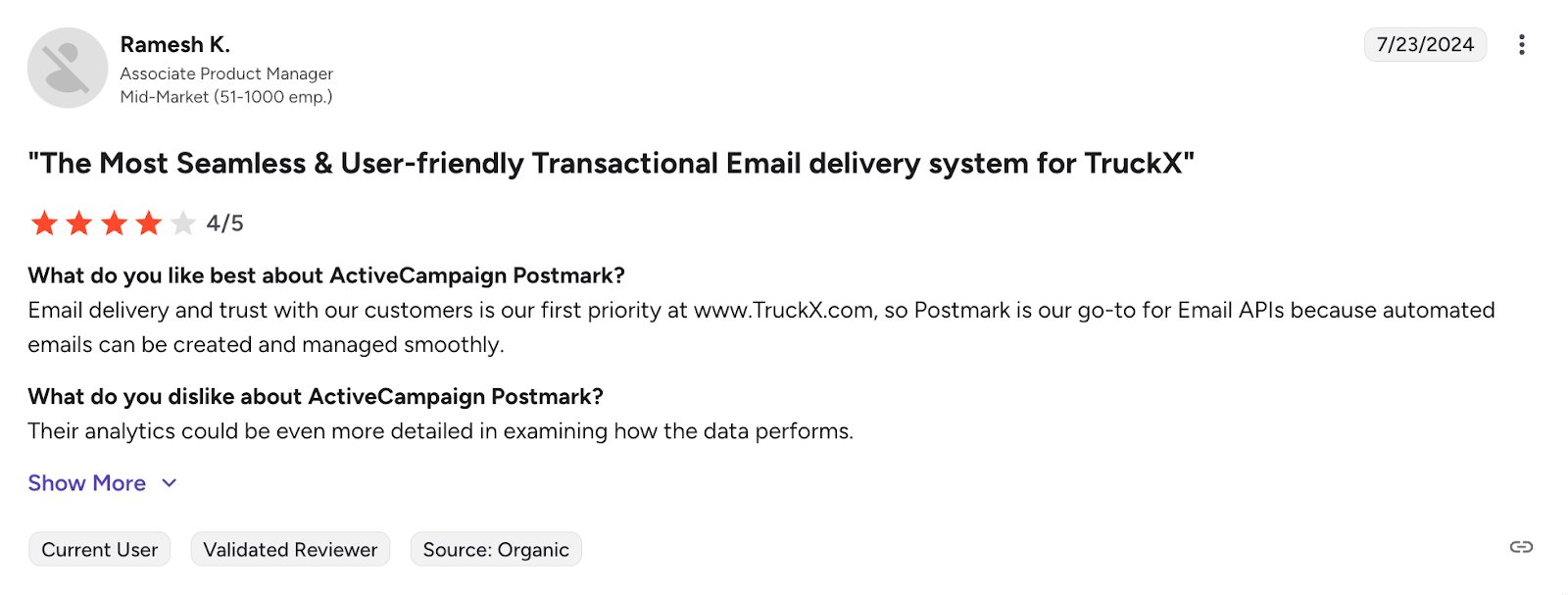Click the Show More link

(86, 483)
